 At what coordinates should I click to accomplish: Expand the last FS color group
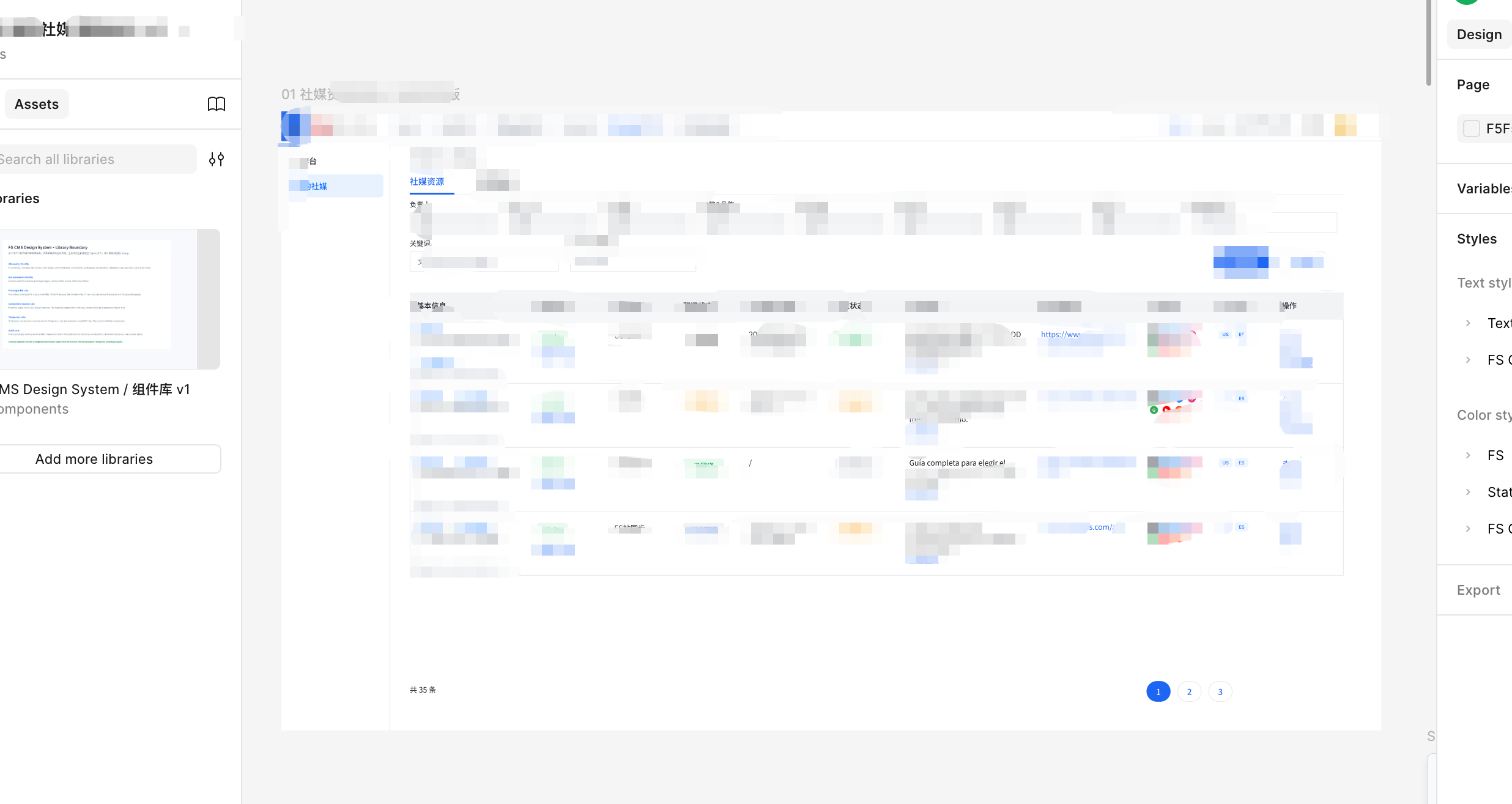coord(1468,529)
